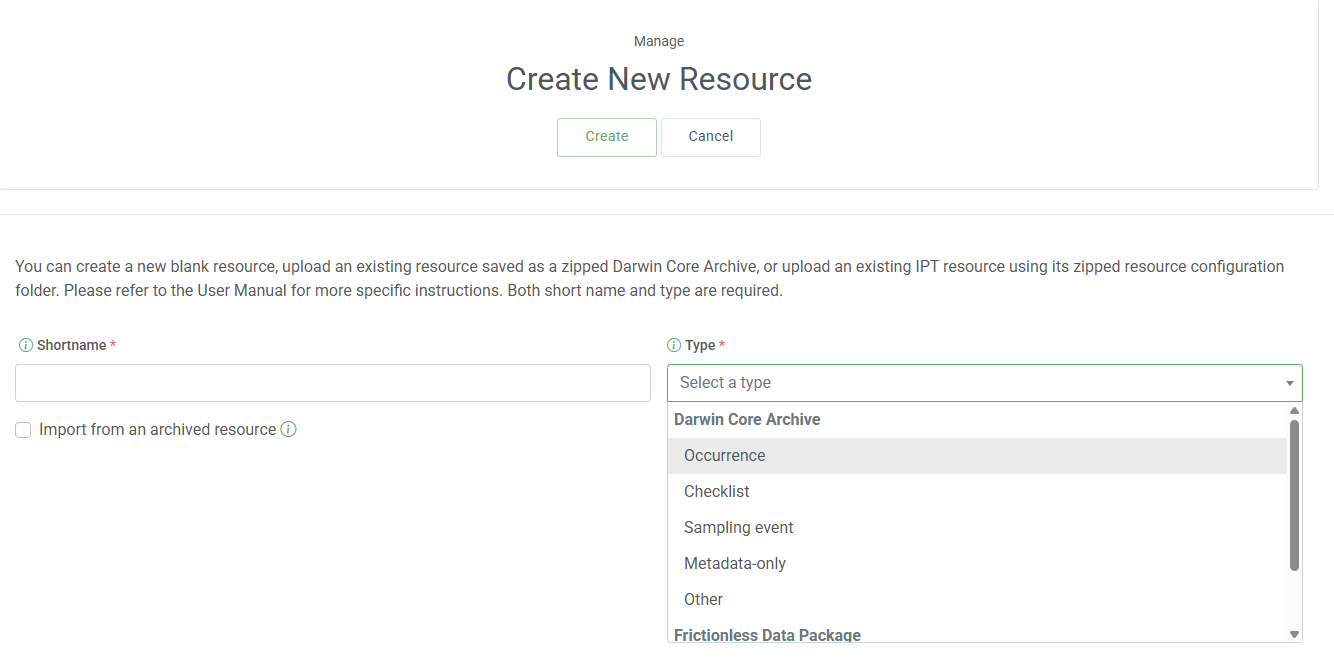Click inside the Shortname input field
The image size is (1334, 664).
pyautogui.click(x=332, y=382)
